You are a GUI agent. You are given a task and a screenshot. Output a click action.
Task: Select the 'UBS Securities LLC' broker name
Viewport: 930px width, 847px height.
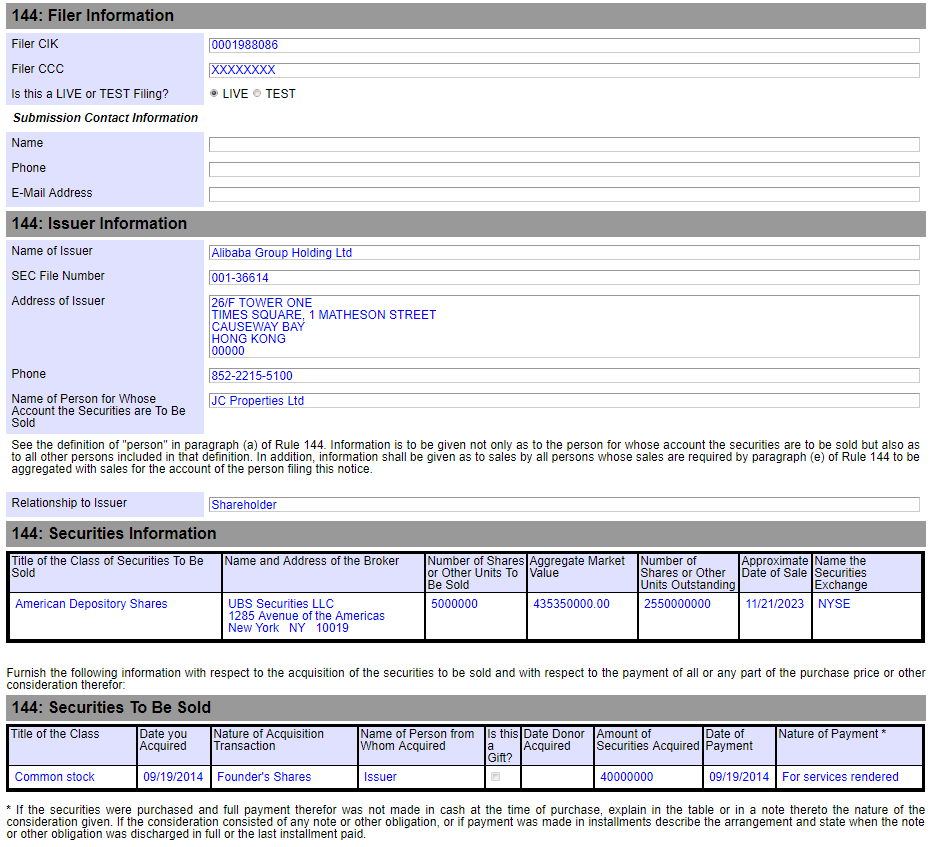[281, 604]
